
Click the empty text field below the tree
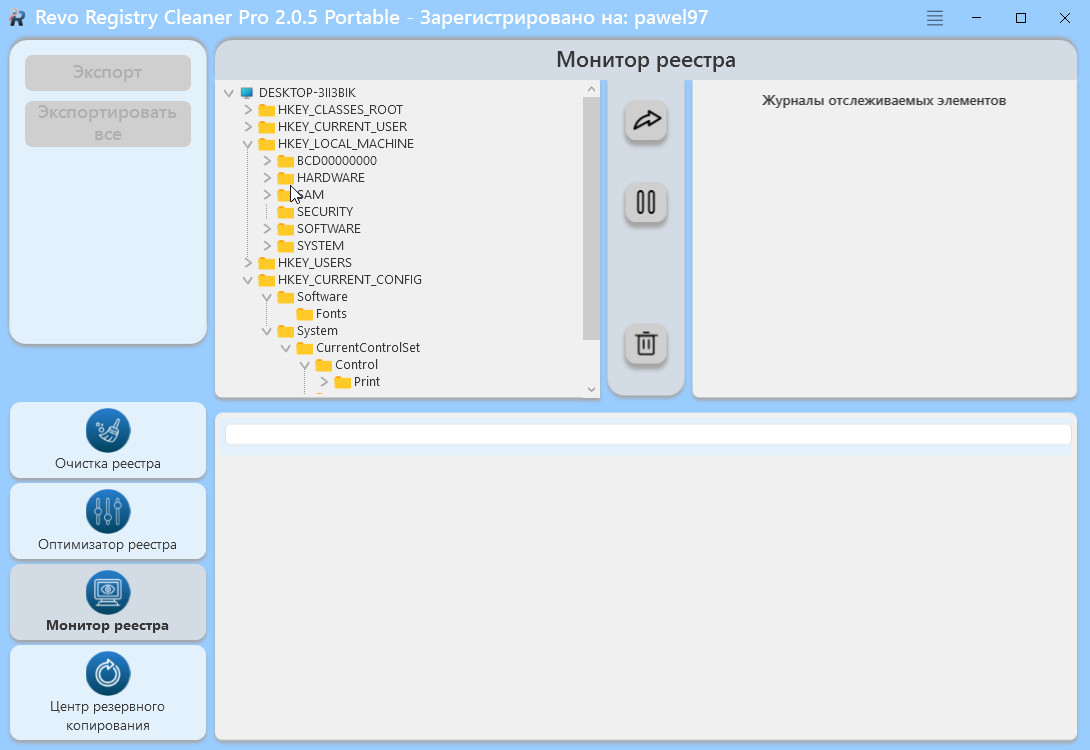click(648, 434)
